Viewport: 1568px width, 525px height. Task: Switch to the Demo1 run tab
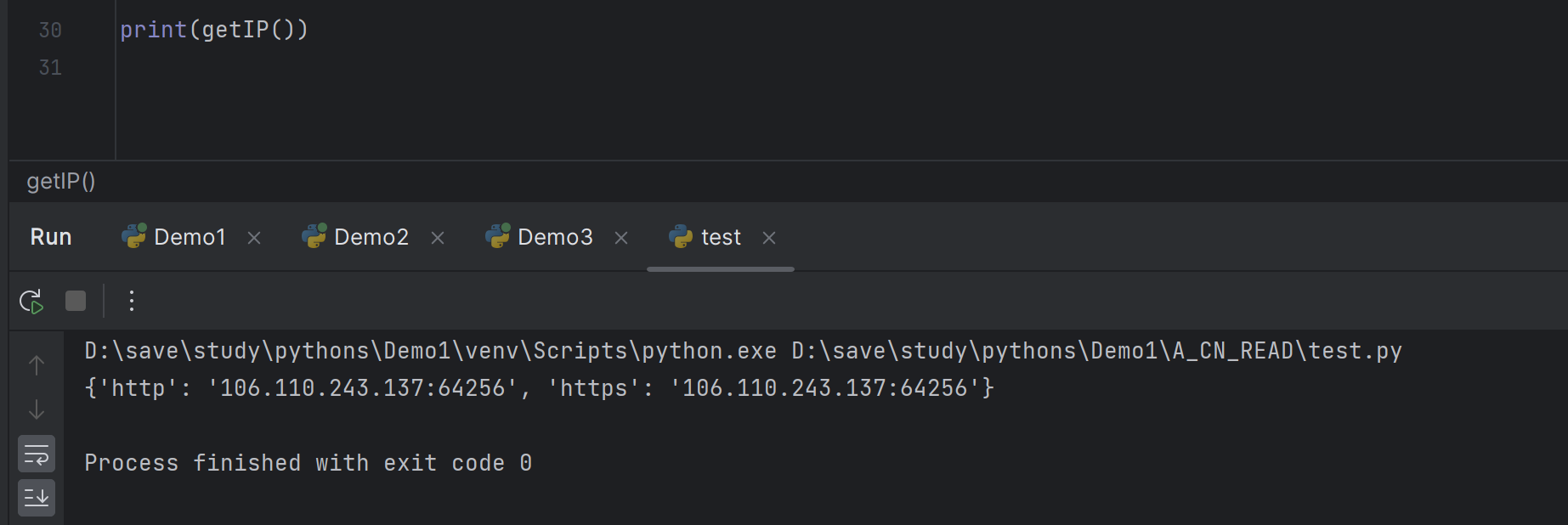[189, 237]
